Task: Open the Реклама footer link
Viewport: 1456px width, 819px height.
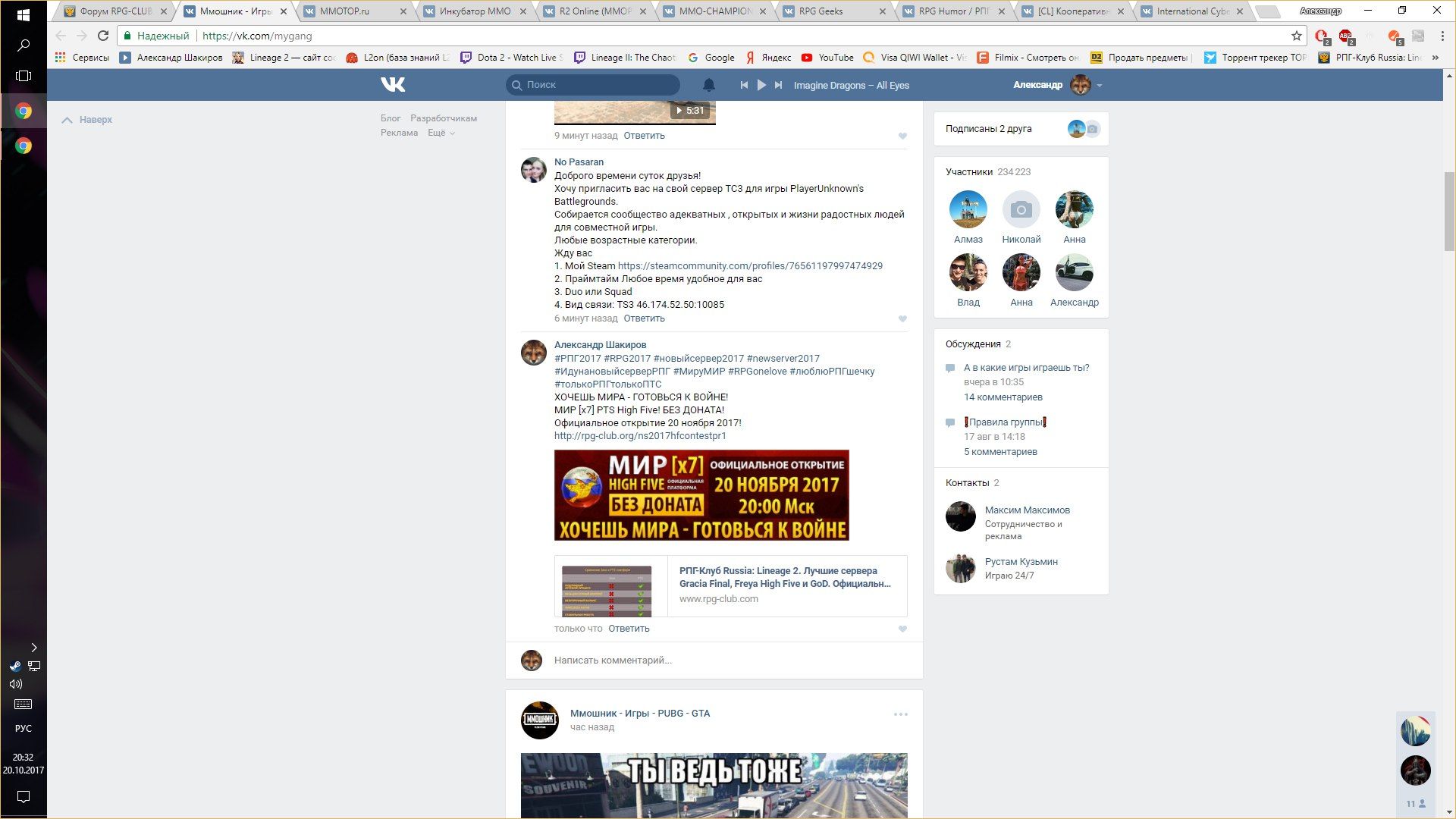Action: (x=400, y=133)
